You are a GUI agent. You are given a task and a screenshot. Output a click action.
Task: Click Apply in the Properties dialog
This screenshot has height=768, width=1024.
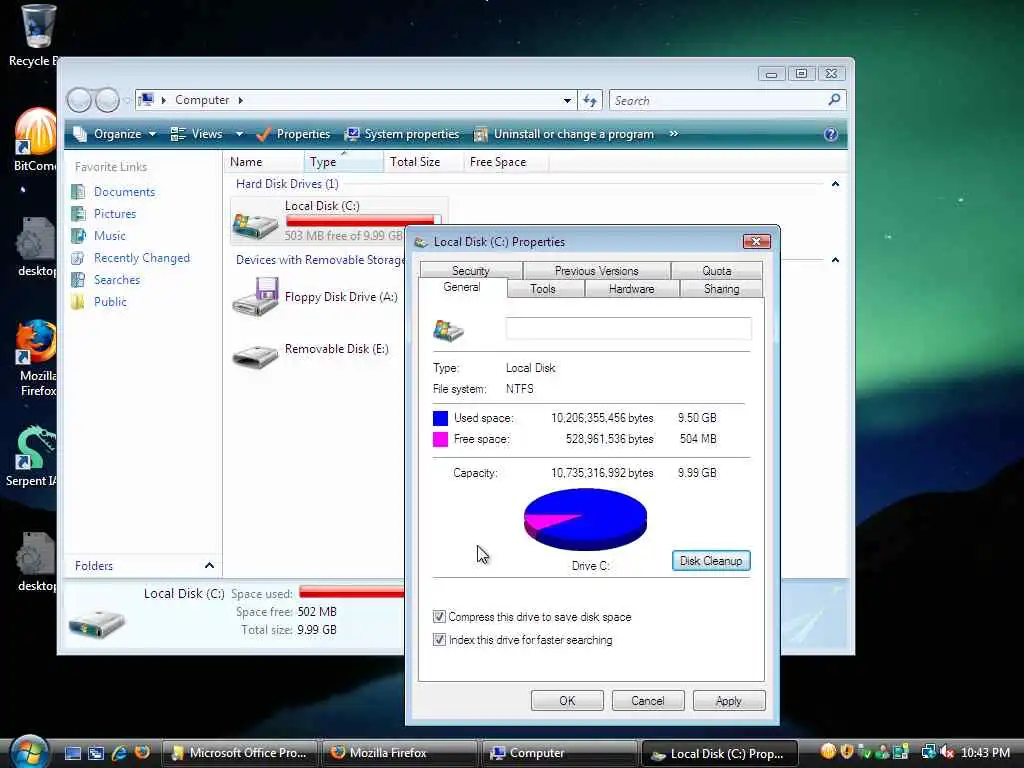[x=729, y=701]
